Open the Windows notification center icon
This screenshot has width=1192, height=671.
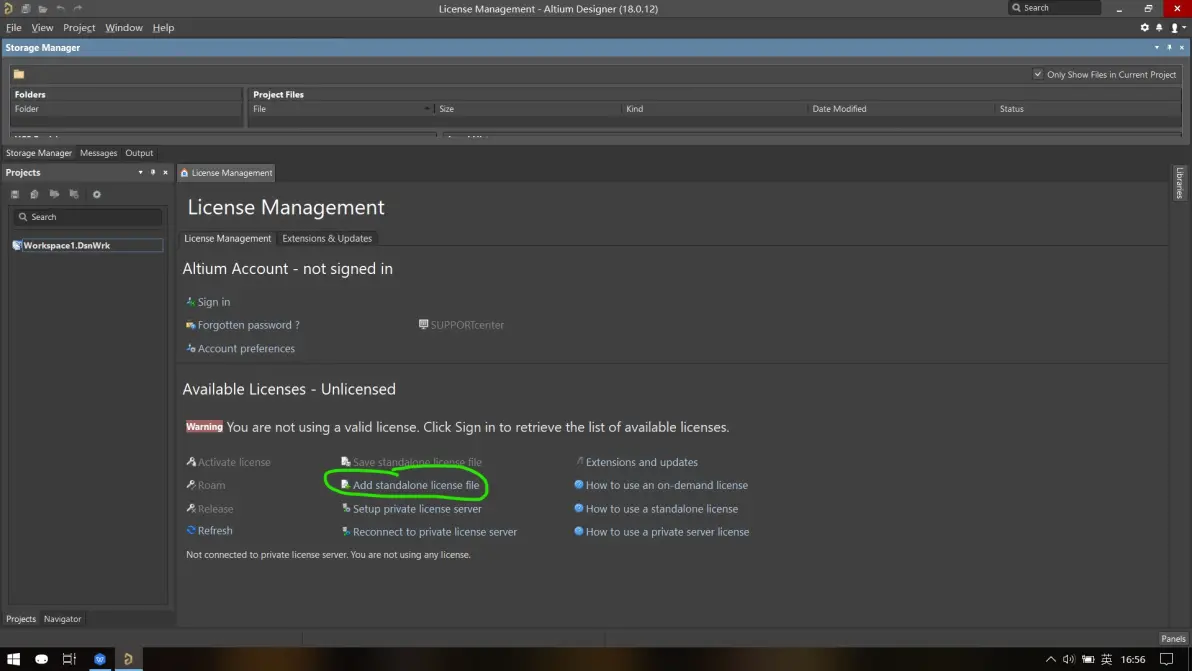point(1167,659)
